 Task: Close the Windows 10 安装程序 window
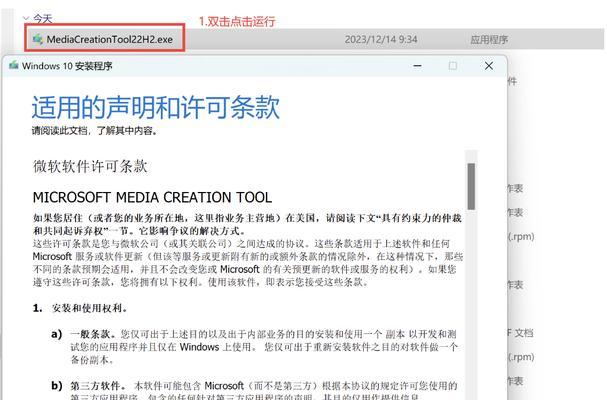(489, 66)
